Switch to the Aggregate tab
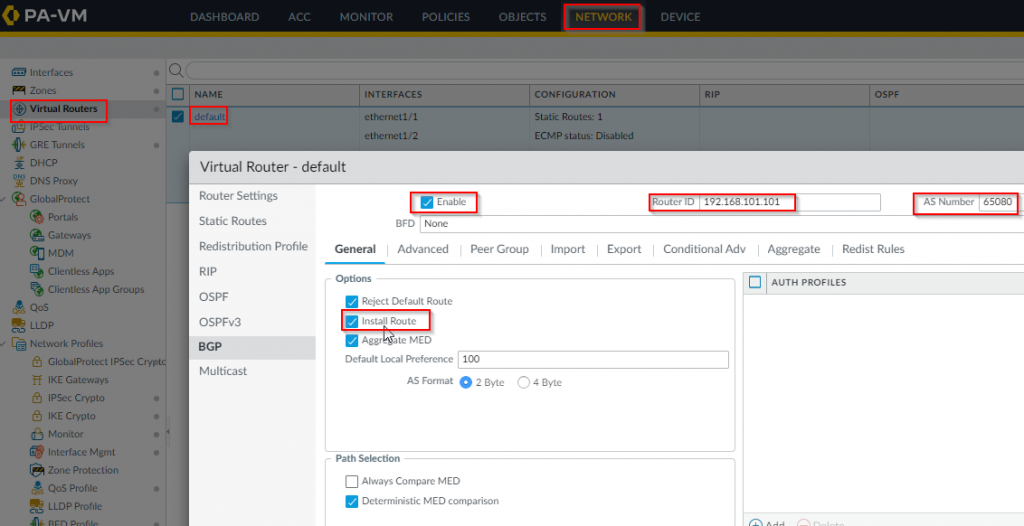Screen dimensions: 1024x526 click(794, 249)
